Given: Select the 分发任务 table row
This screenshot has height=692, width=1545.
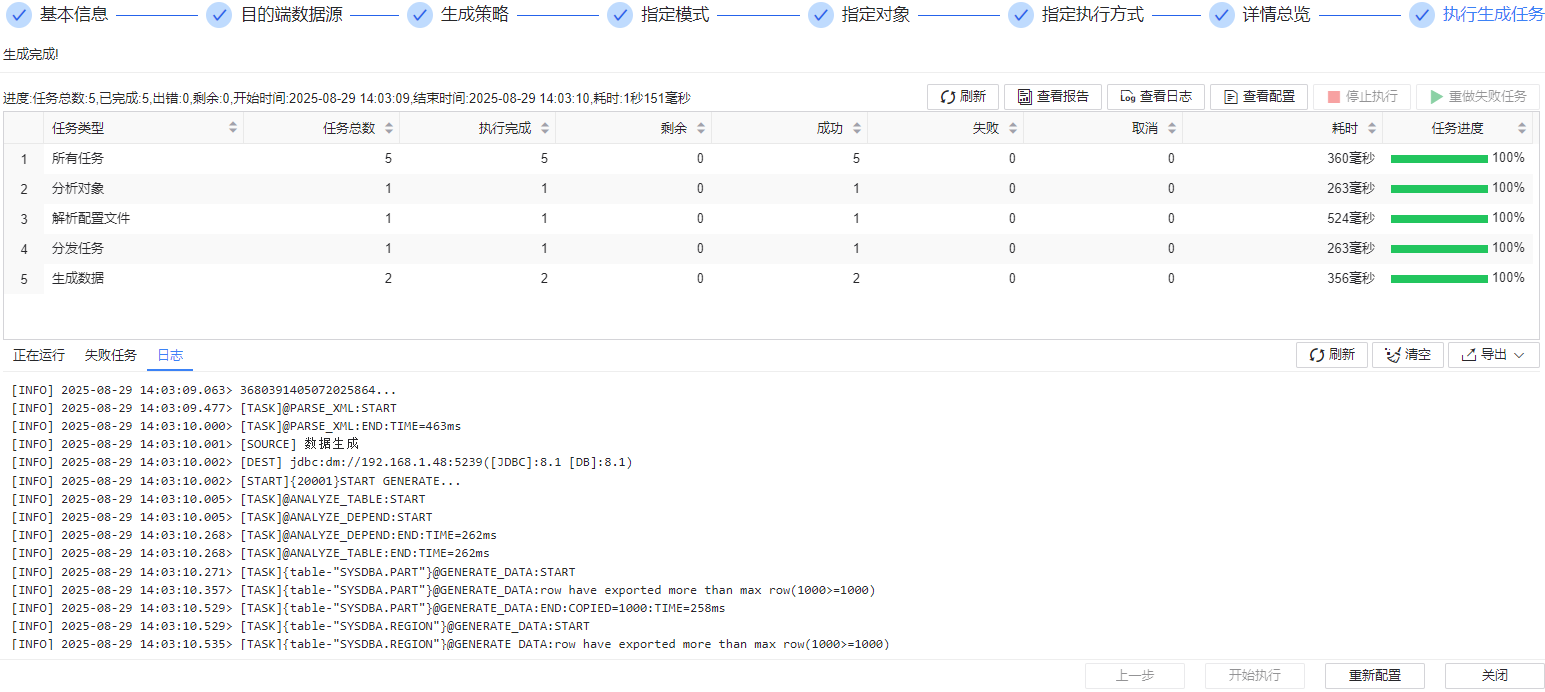Looking at the screenshot, I should coord(768,248).
